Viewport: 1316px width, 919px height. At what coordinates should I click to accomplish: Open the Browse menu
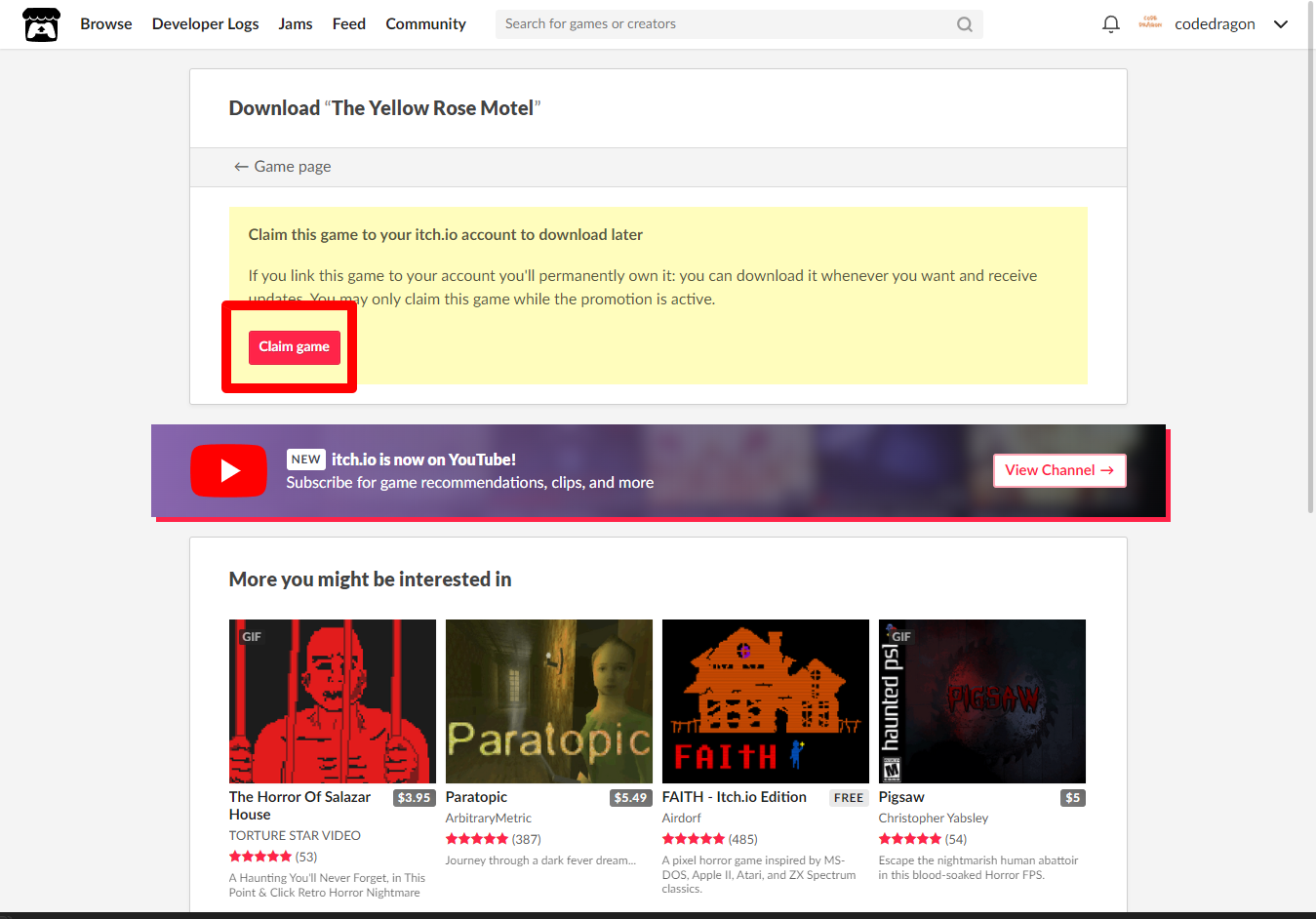[106, 24]
